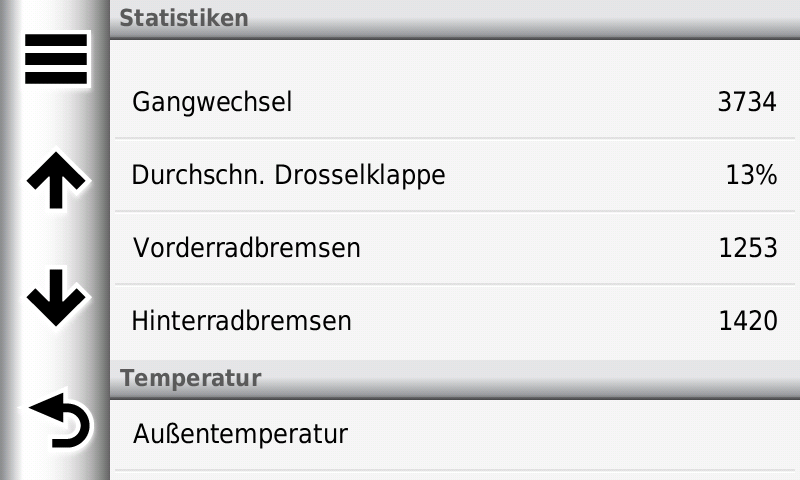Screen dimensions: 800x480
Task: Click the Statistiken section header
Action: (x=184, y=18)
